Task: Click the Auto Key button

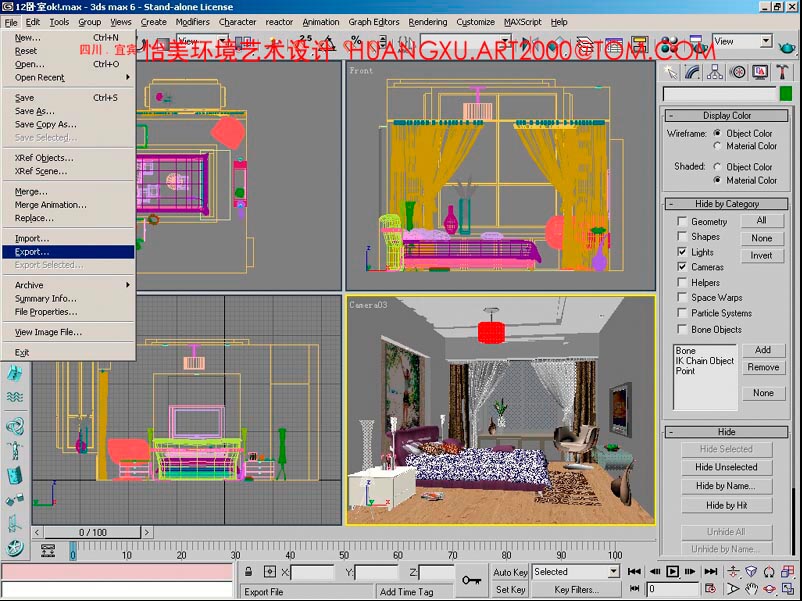Action: click(x=510, y=572)
